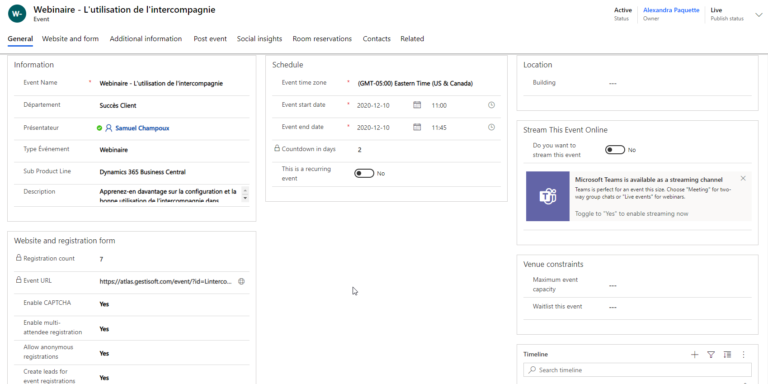The width and height of the screenshot is (768, 384).
Task: Open the start time clock picker
Action: click(x=491, y=105)
